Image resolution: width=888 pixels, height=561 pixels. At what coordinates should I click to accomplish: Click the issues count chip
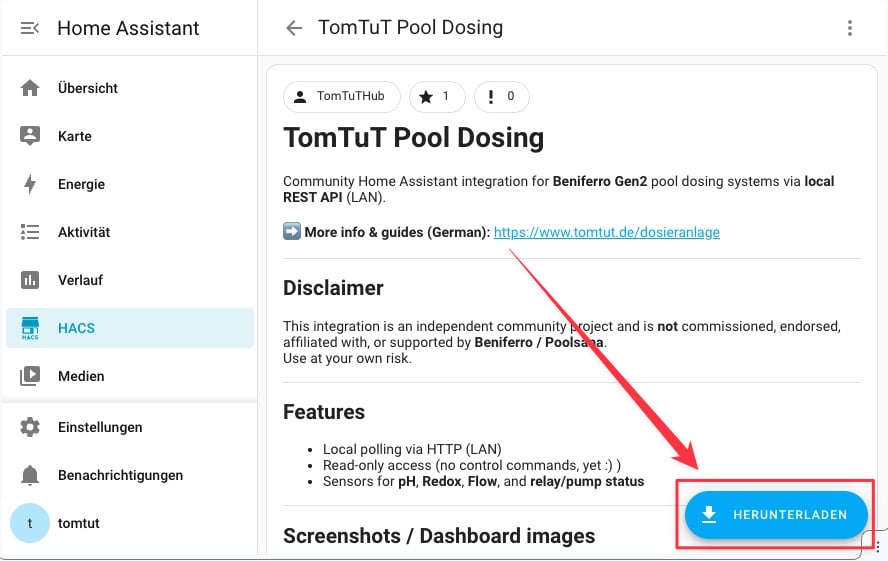pos(501,97)
